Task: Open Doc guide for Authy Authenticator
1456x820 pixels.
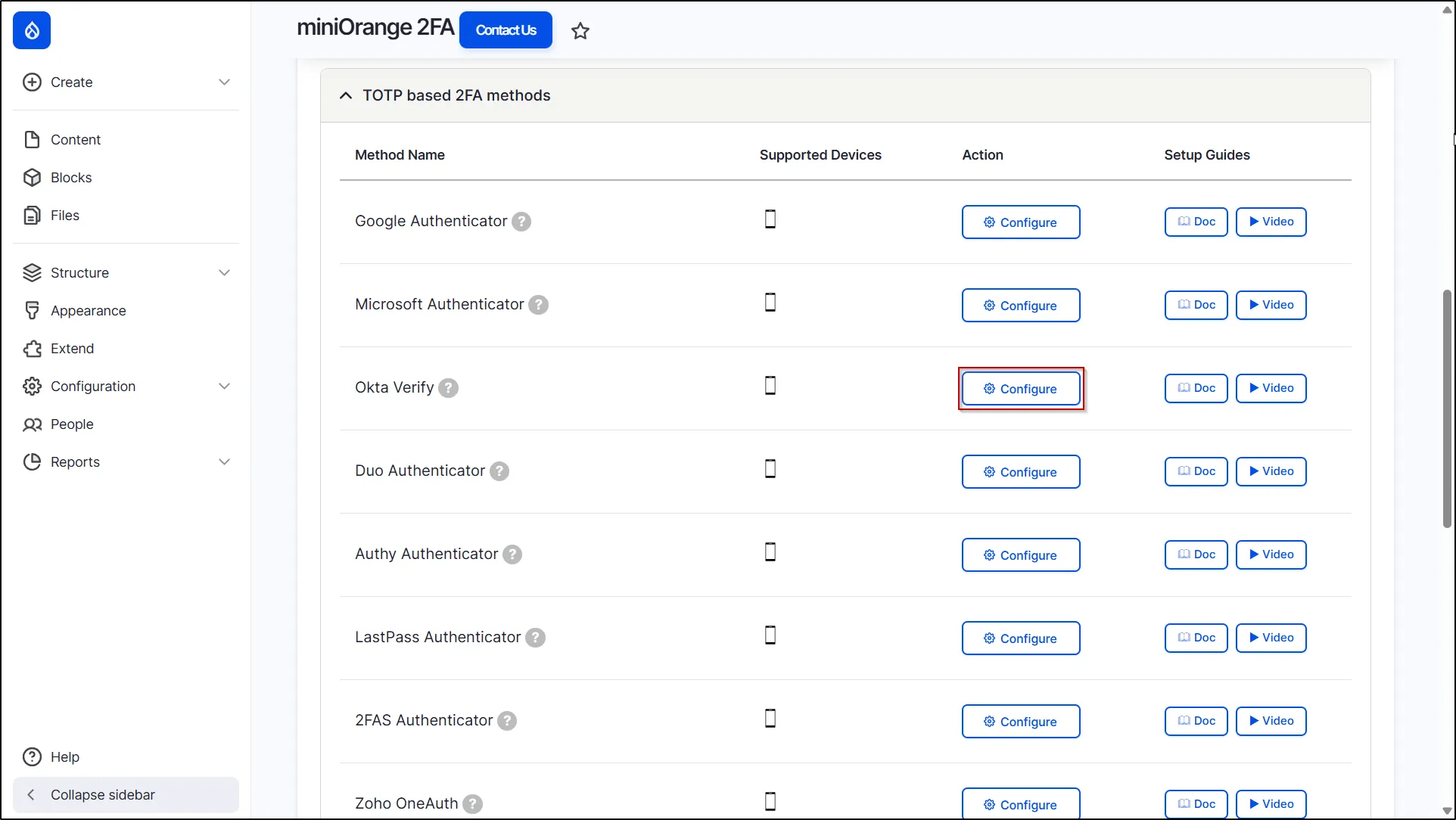Action: coord(1196,554)
